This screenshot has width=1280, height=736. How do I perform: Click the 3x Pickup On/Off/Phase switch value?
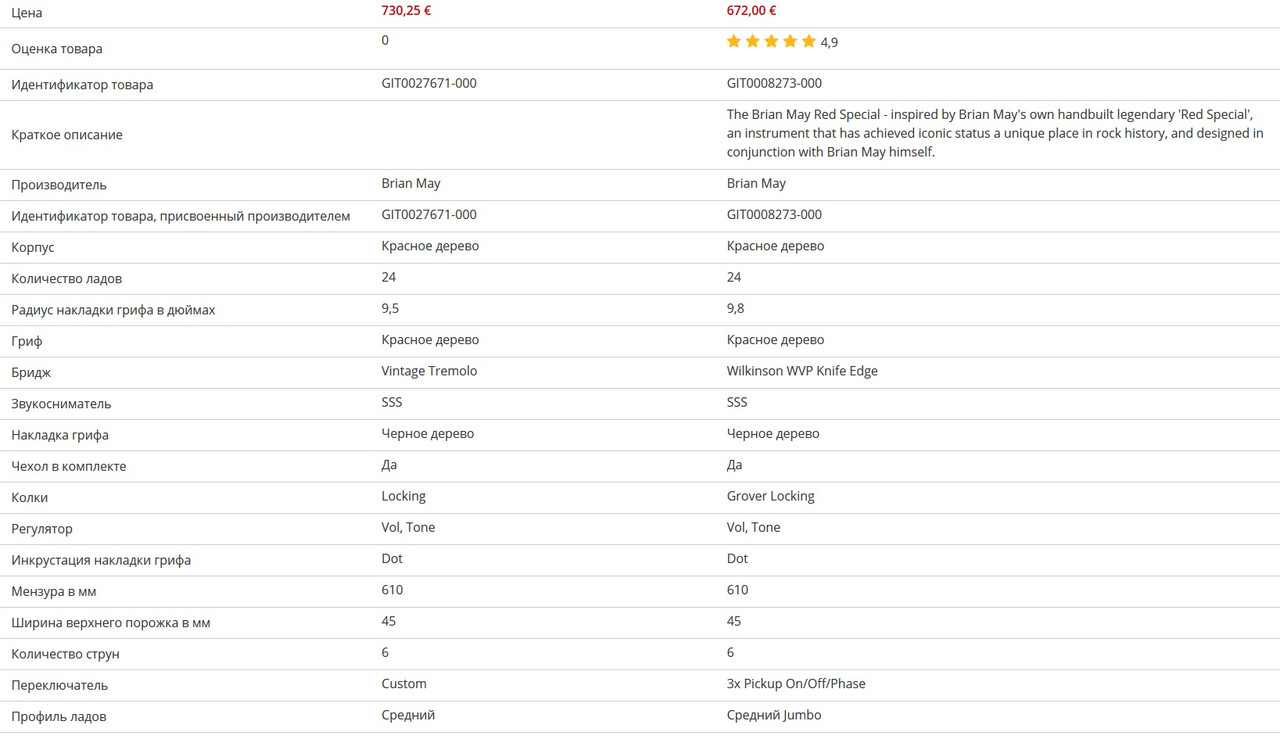point(796,684)
